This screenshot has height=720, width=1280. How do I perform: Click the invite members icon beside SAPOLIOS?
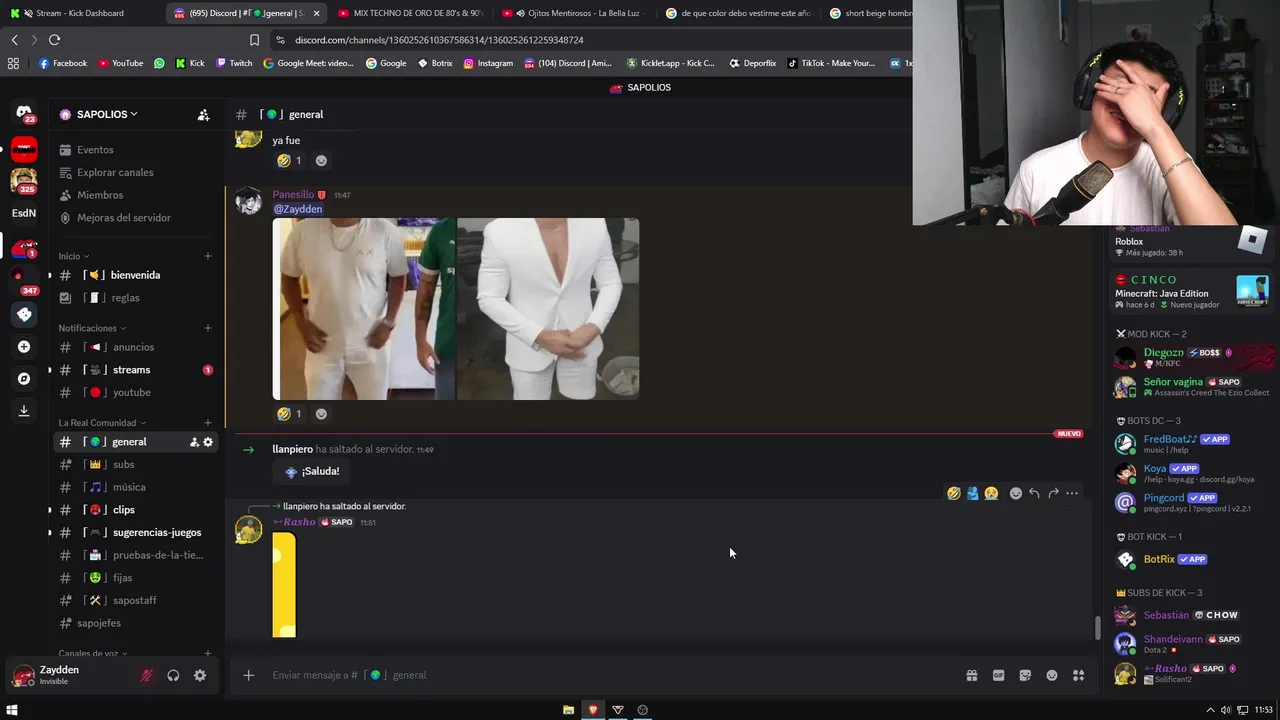pos(204,115)
